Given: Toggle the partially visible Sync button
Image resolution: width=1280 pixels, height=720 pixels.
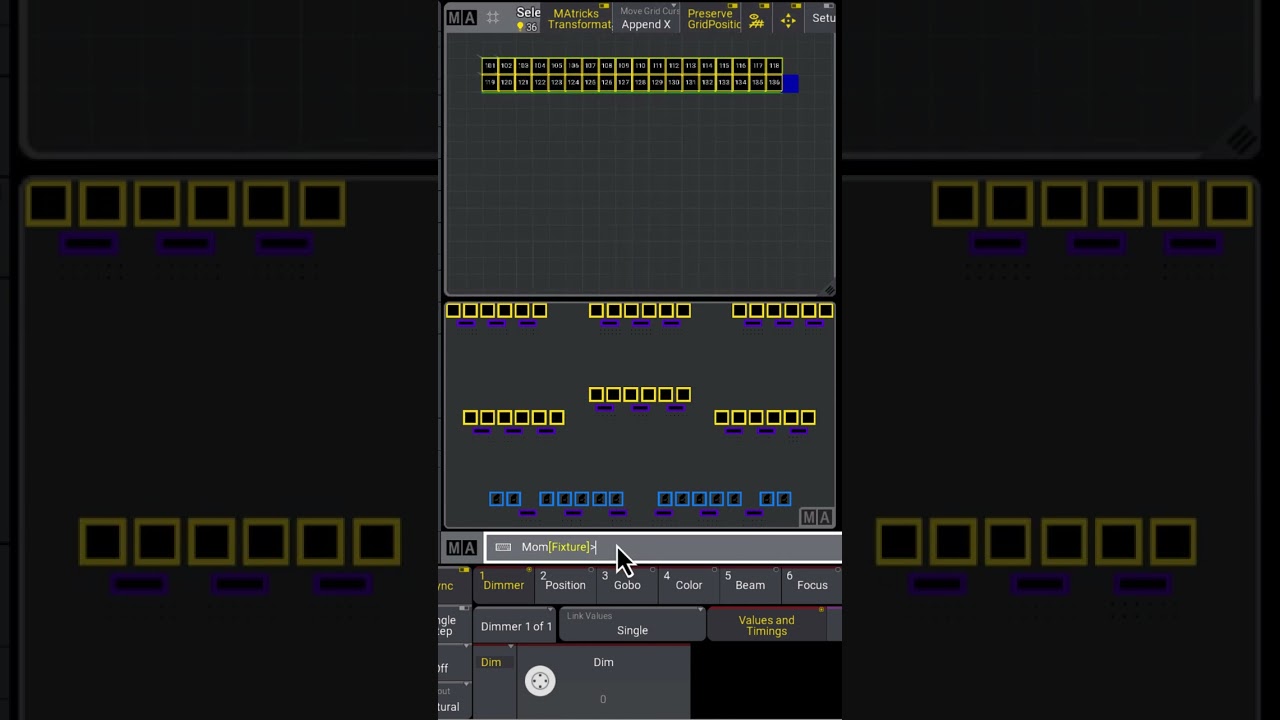Looking at the screenshot, I should [454, 586].
